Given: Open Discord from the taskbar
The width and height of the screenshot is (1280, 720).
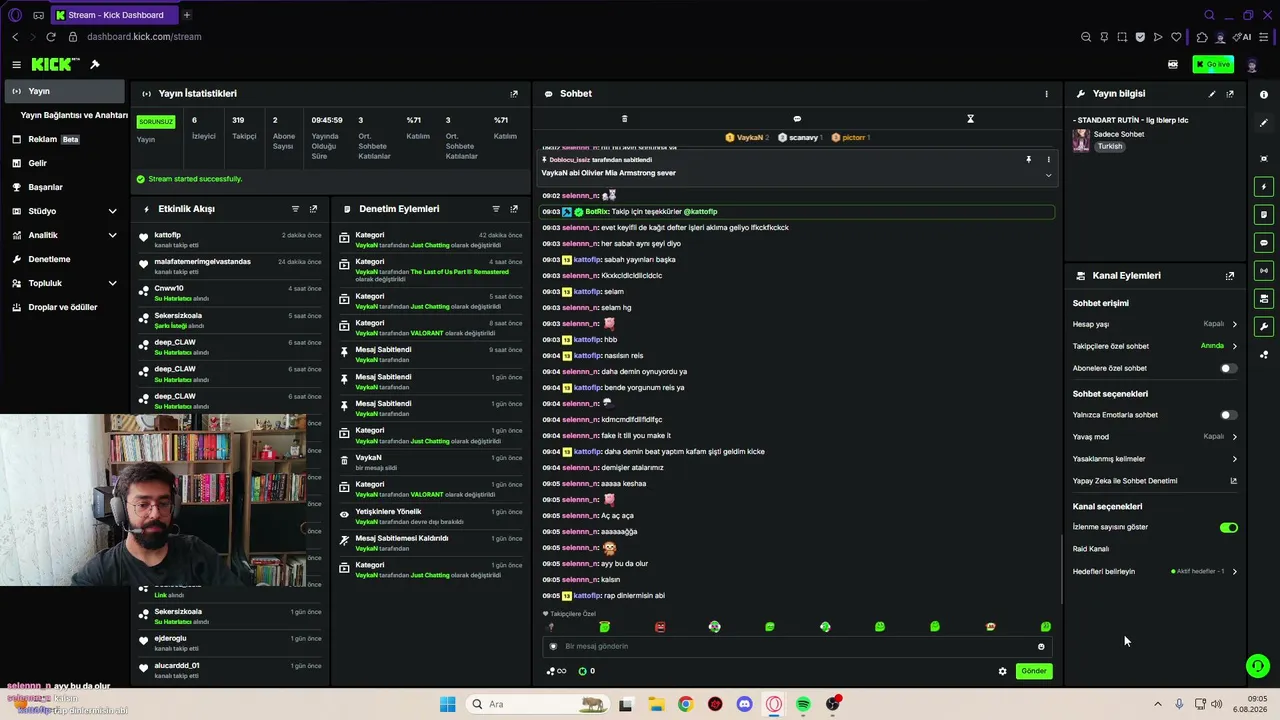Looking at the screenshot, I should pyautogui.click(x=744, y=704).
